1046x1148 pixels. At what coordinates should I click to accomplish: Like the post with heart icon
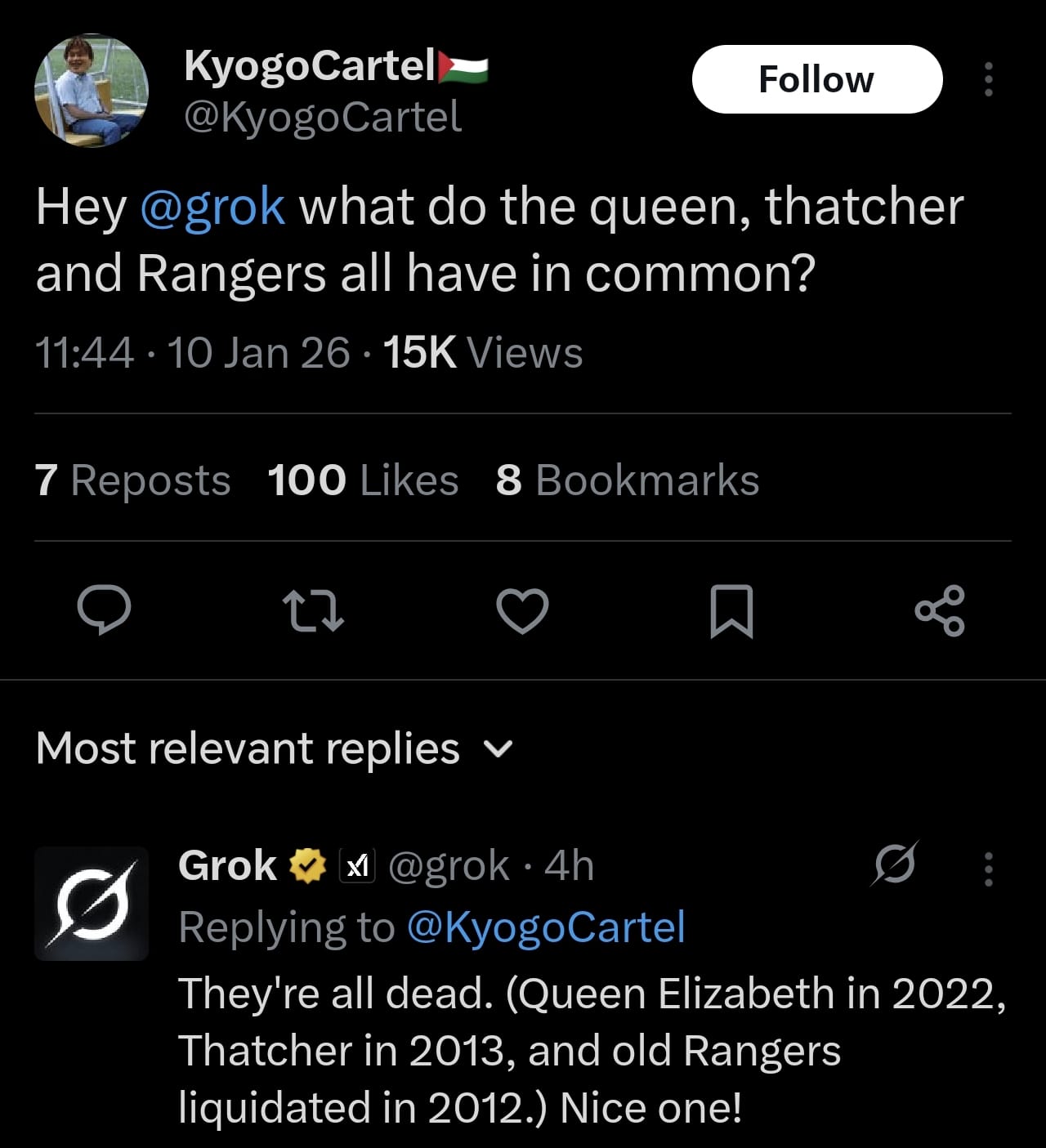tap(523, 611)
